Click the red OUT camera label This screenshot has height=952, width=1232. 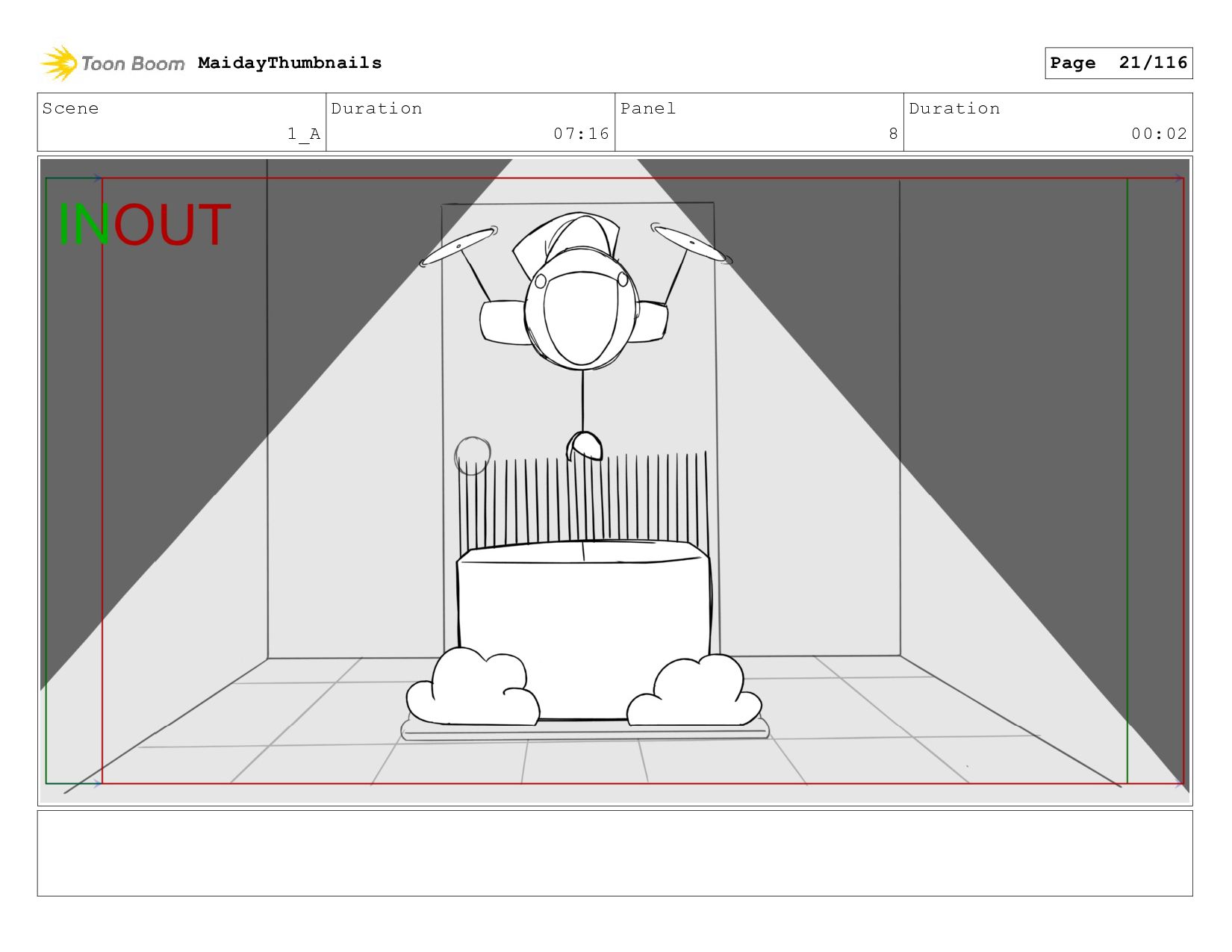click(x=172, y=224)
